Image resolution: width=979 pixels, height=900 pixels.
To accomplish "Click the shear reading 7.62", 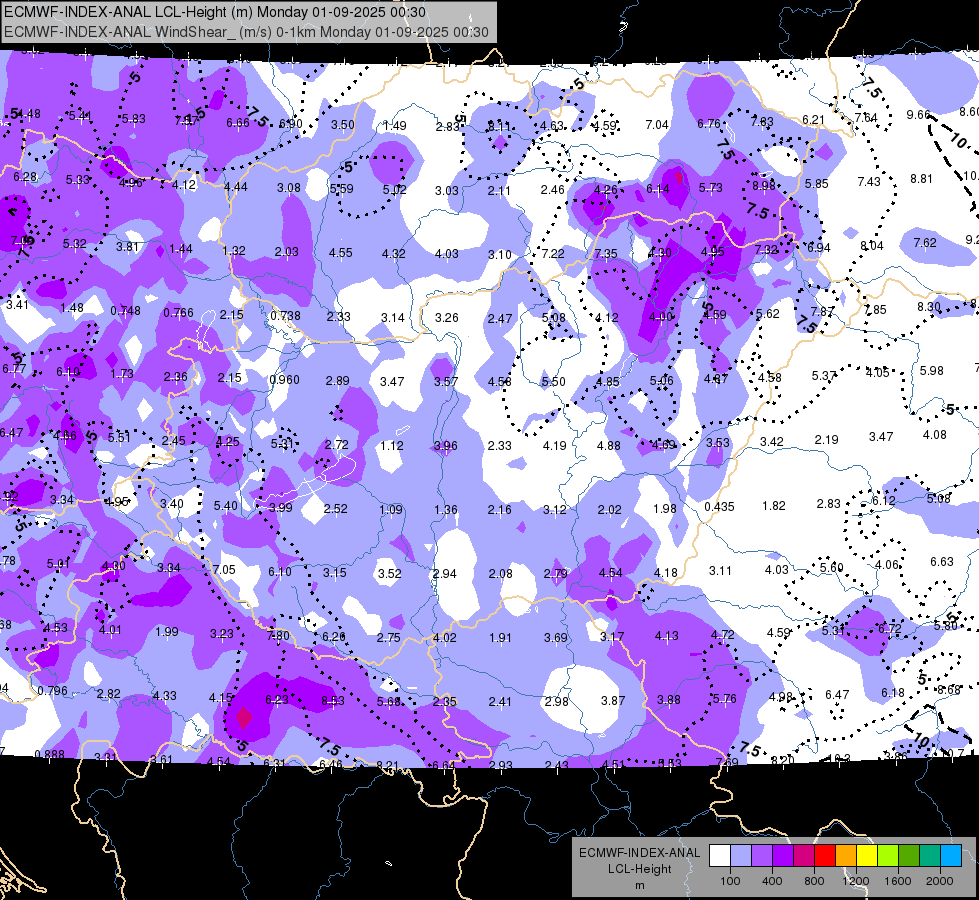I will coord(925,242).
